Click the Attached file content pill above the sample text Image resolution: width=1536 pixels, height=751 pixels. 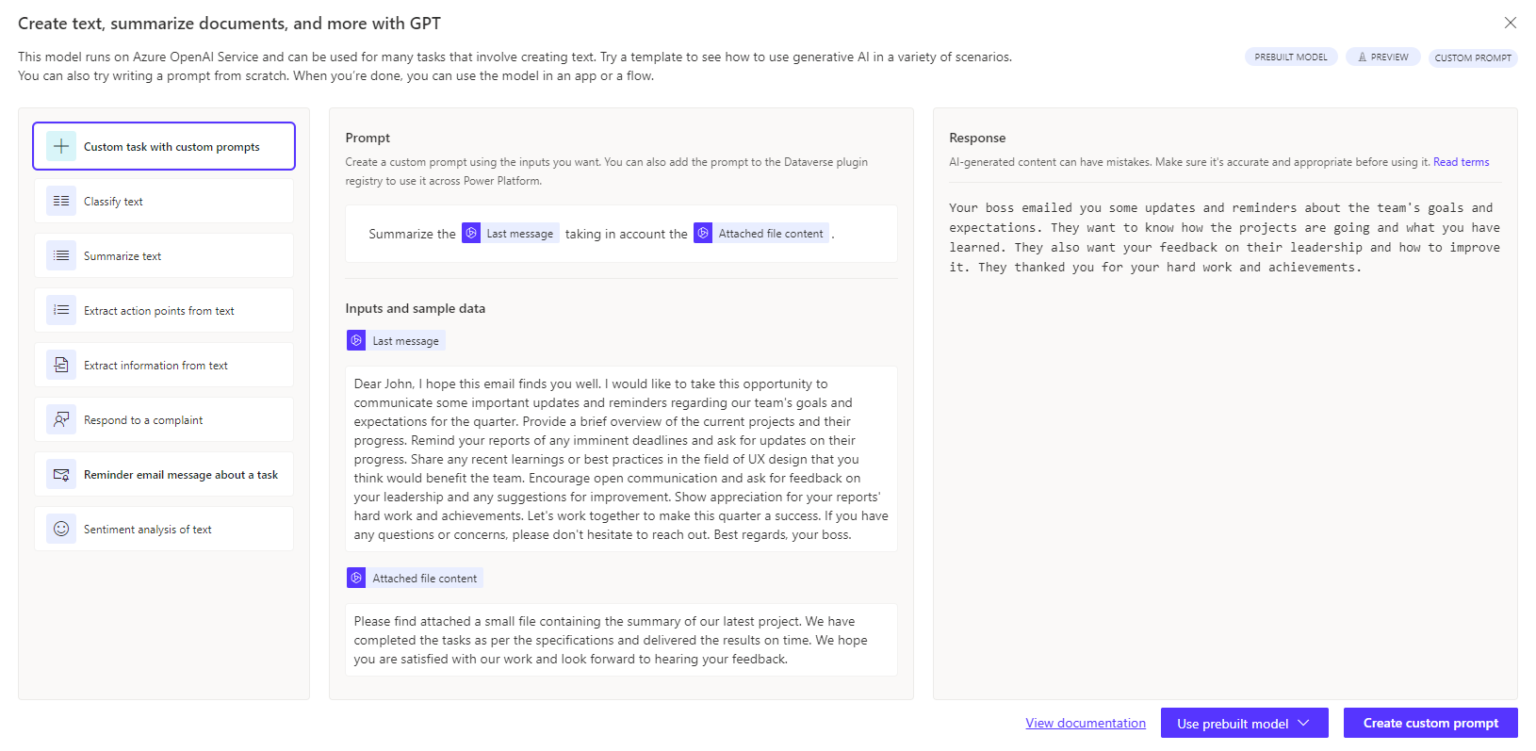[x=414, y=577]
